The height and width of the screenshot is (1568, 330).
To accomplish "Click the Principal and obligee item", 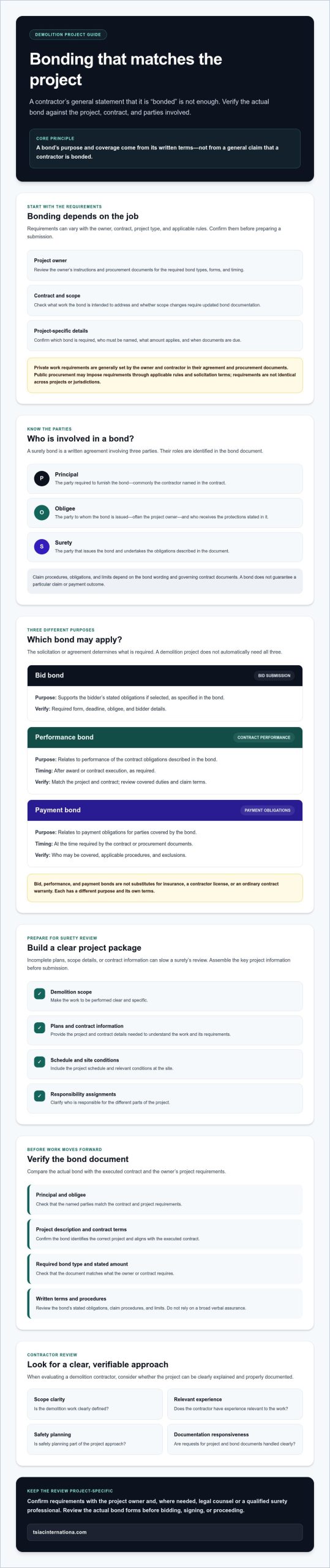I will coord(165,1199).
